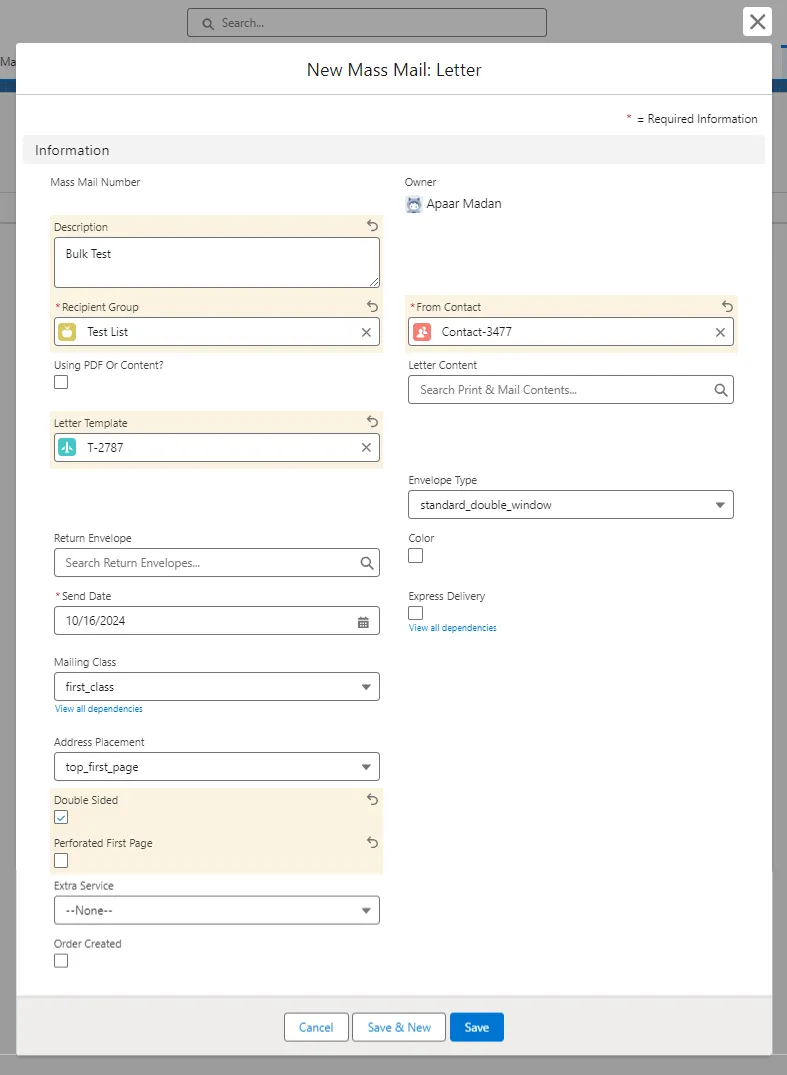The image size is (787, 1075).
Task: Undo changes to the Description field
Action: (x=372, y=226)
